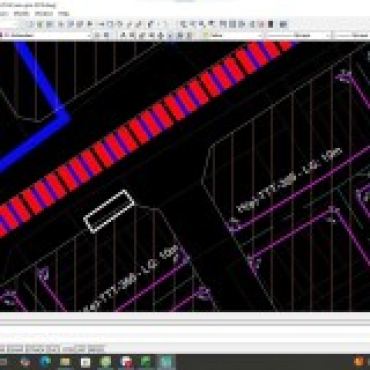370x370 pixels.
Task: Open the layer selection dropdown in the toolbar
Action: pos(47,35)
